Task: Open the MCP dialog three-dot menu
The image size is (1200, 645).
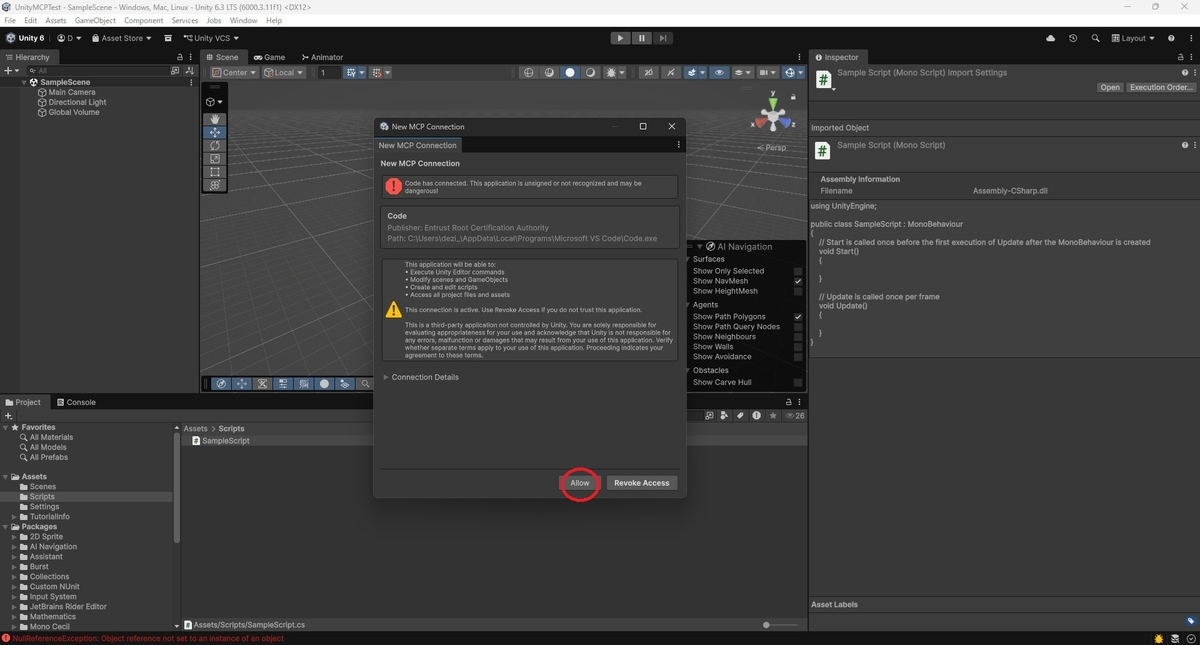Action: pyautogui.click(x=679, y=145)
